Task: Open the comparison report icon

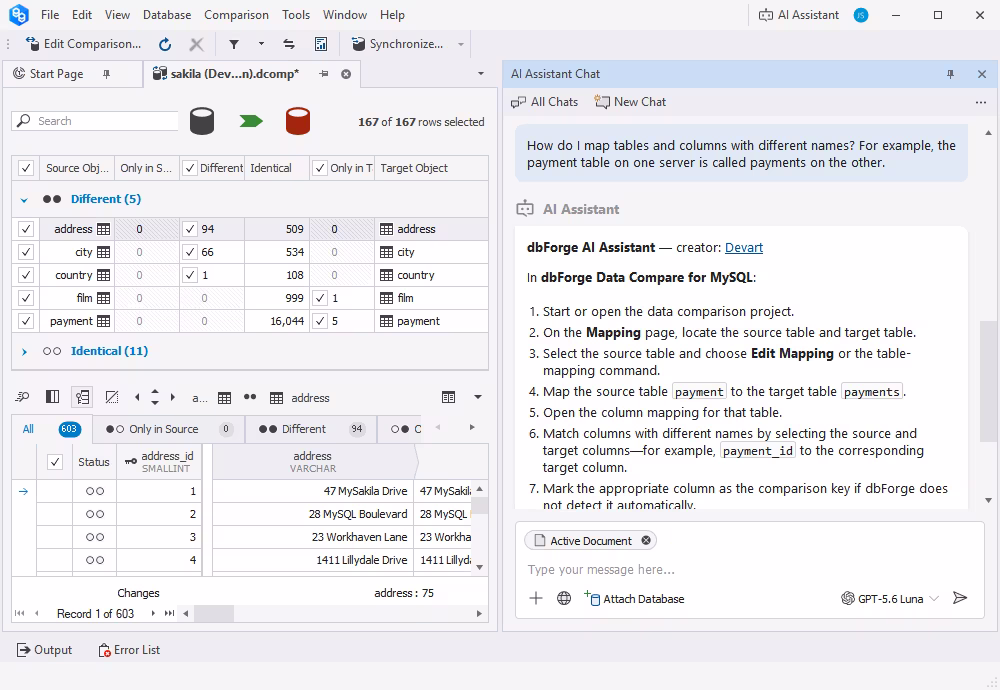Action: [x=321, y=44]
